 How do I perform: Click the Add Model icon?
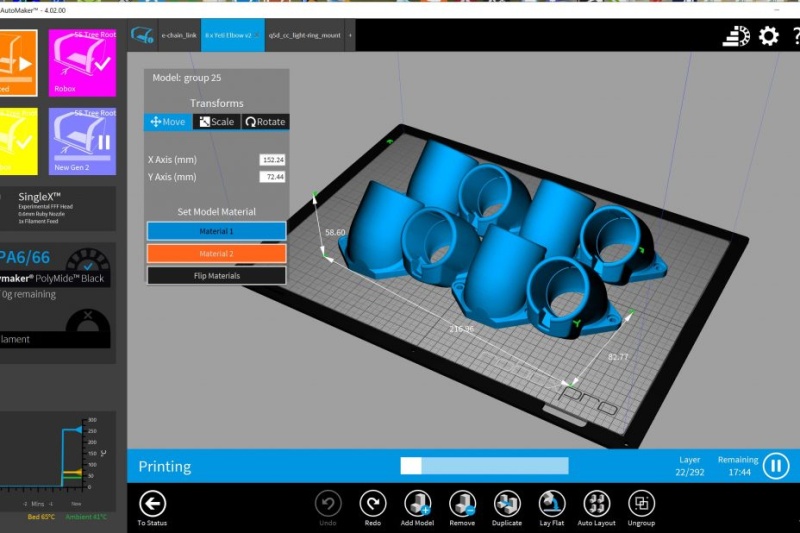pos(417,503)
